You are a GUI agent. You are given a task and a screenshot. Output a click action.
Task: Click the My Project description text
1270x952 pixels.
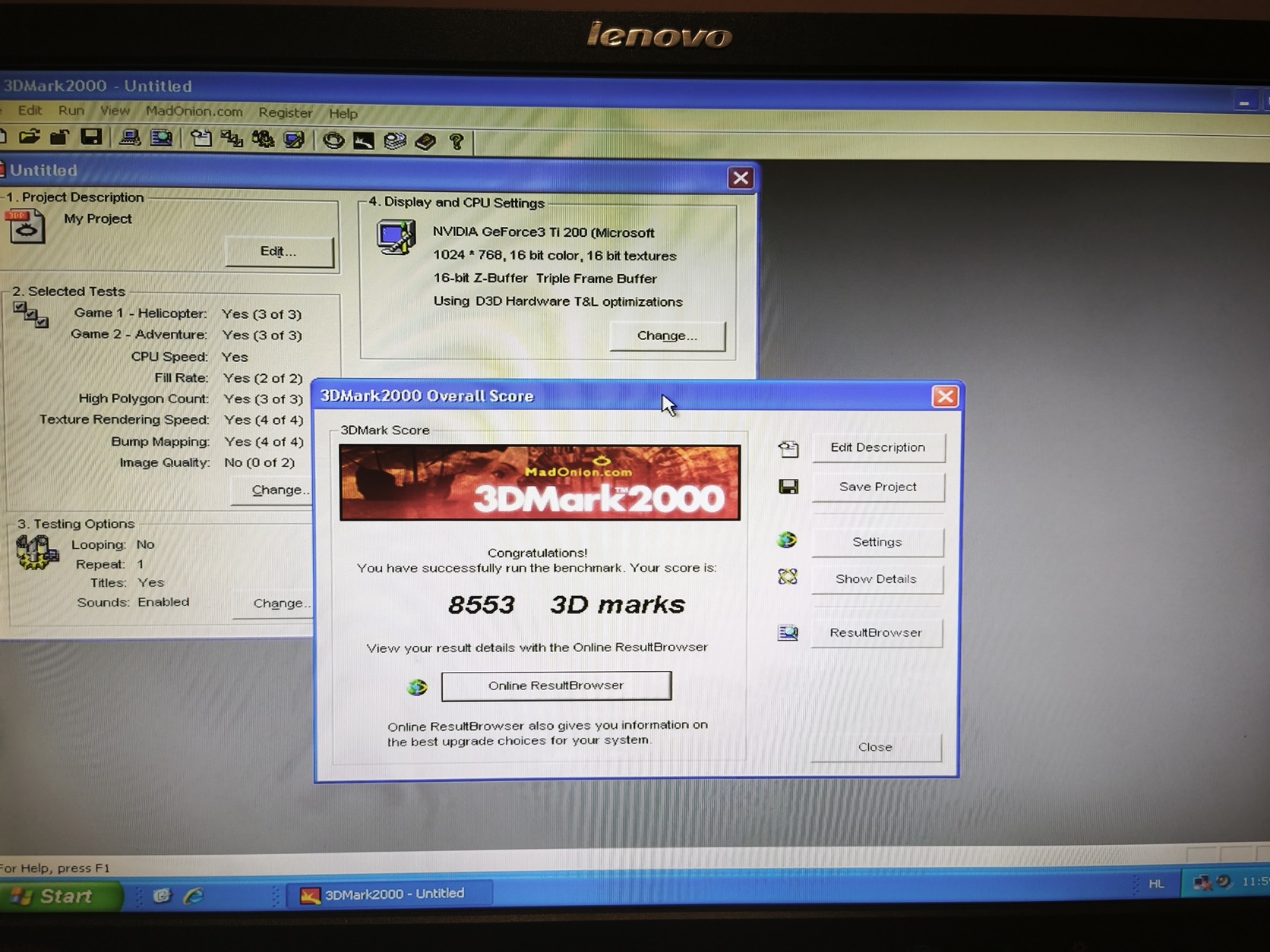(x=98, y=219)
